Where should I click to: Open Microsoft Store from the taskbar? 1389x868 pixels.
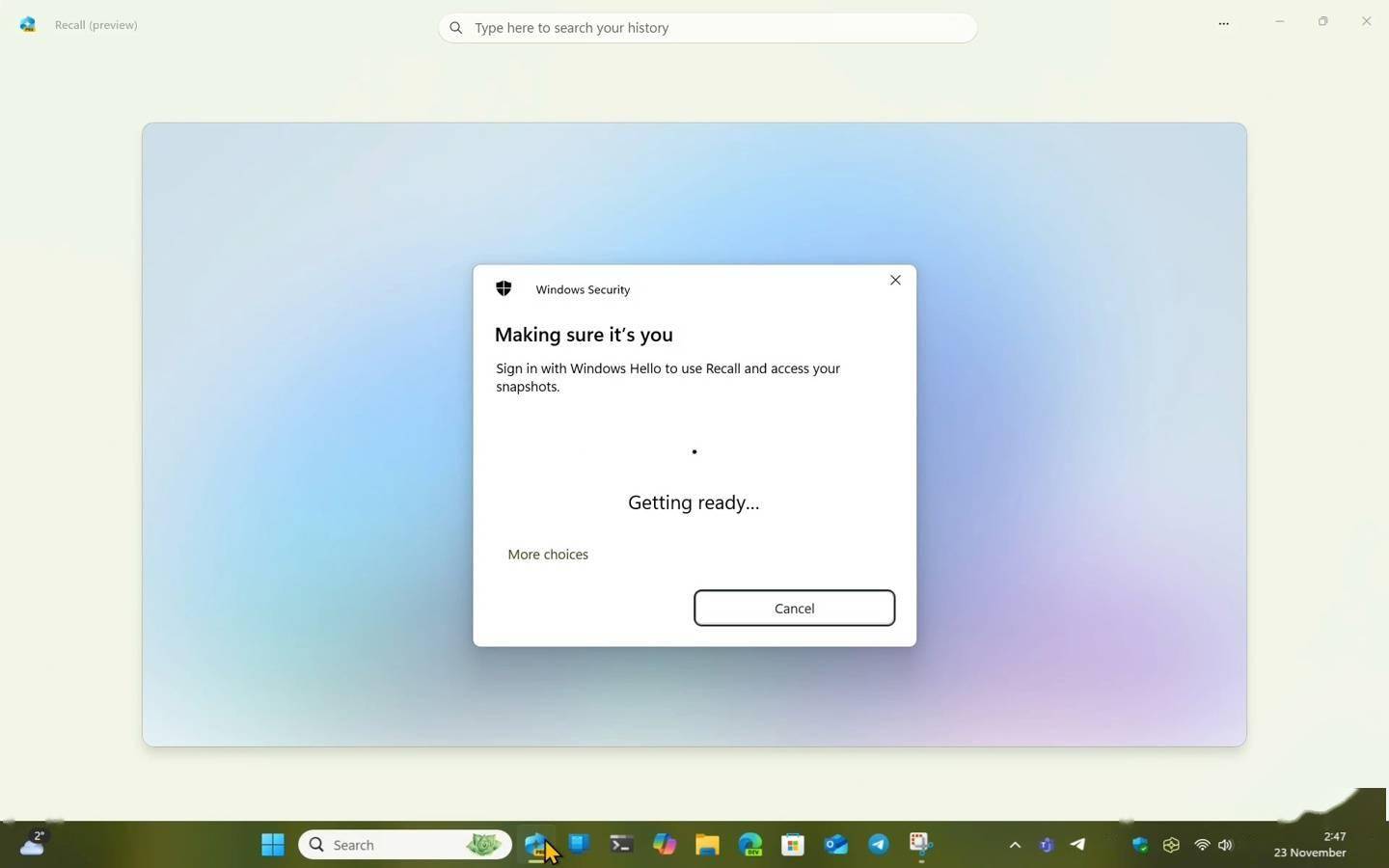coord(793,845)
